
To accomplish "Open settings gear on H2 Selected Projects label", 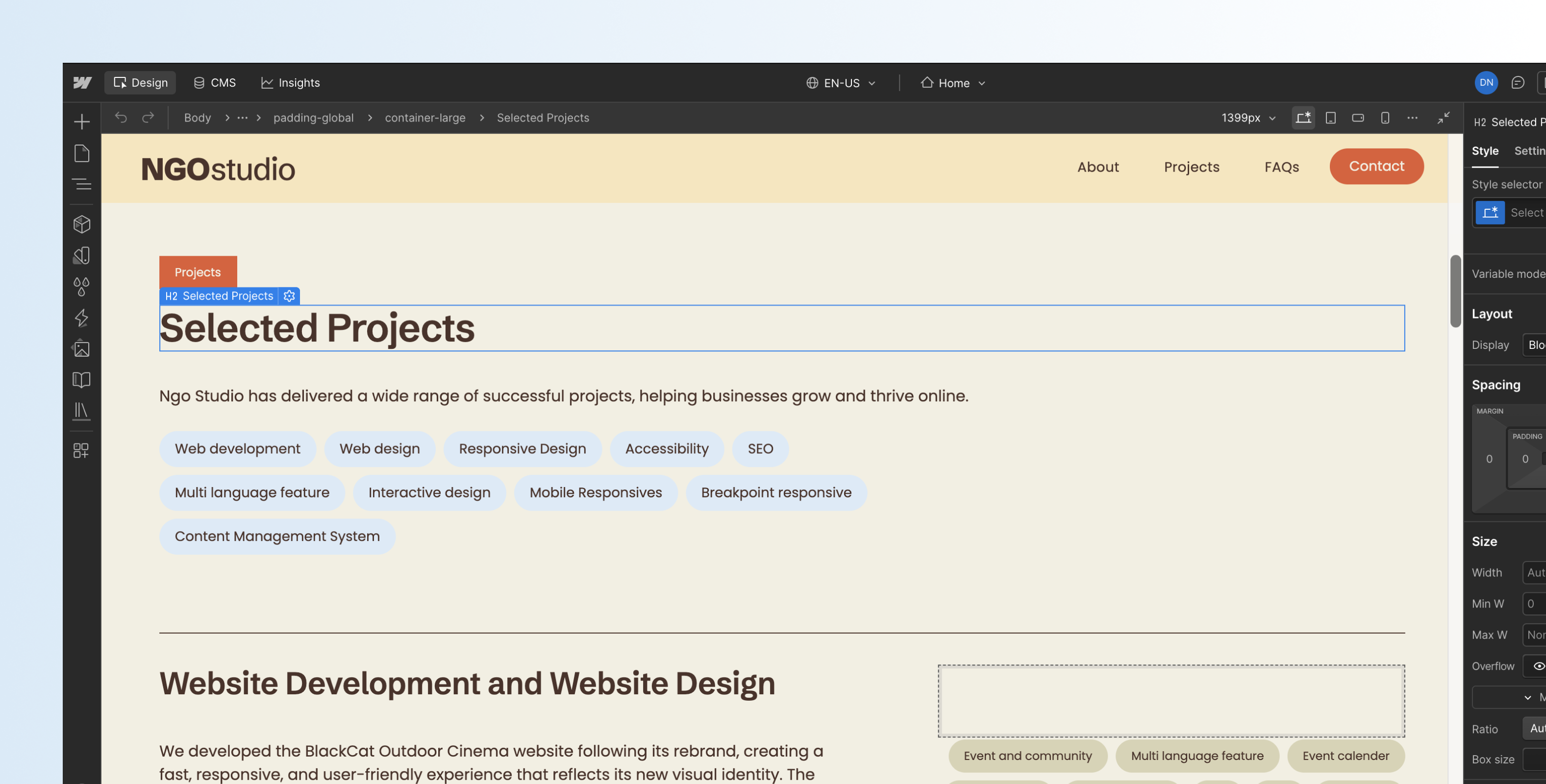I will coord(289,296).
